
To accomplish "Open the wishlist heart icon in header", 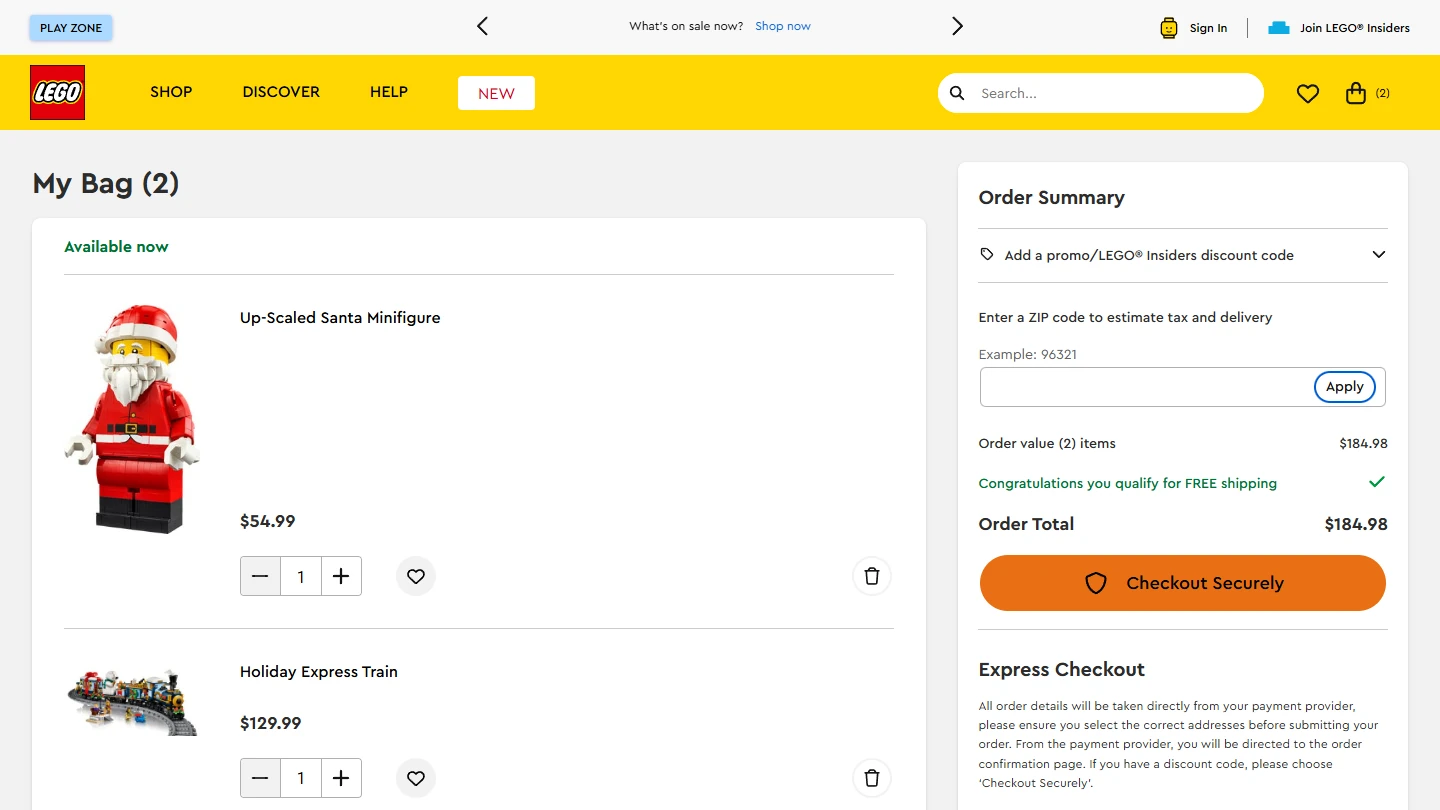I will [1307, 93].
